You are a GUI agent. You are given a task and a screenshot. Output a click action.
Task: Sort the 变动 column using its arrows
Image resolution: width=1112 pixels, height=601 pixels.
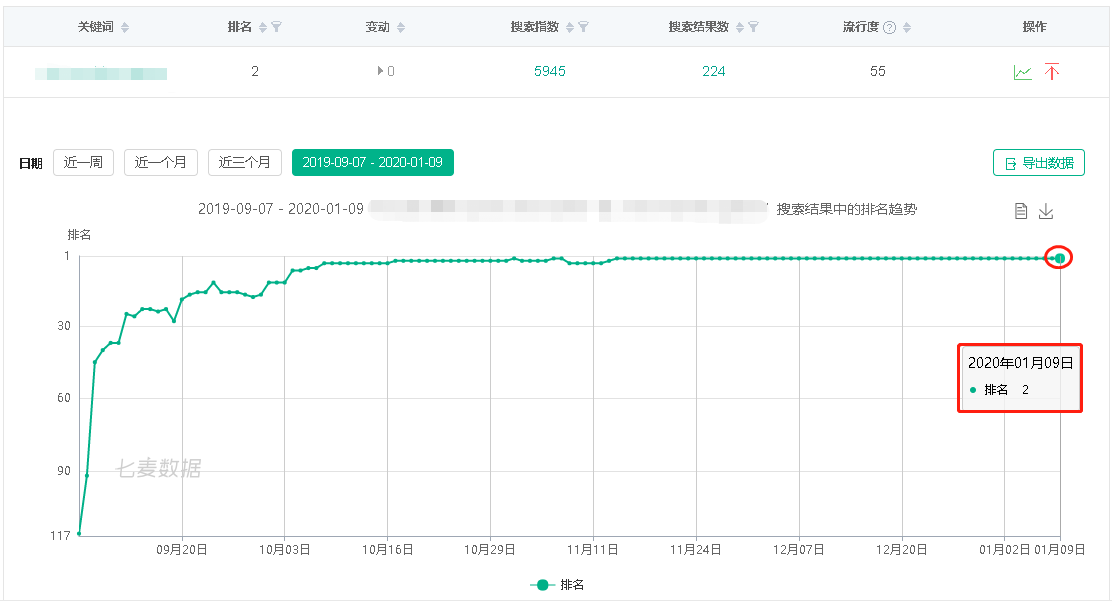point(399,25)
